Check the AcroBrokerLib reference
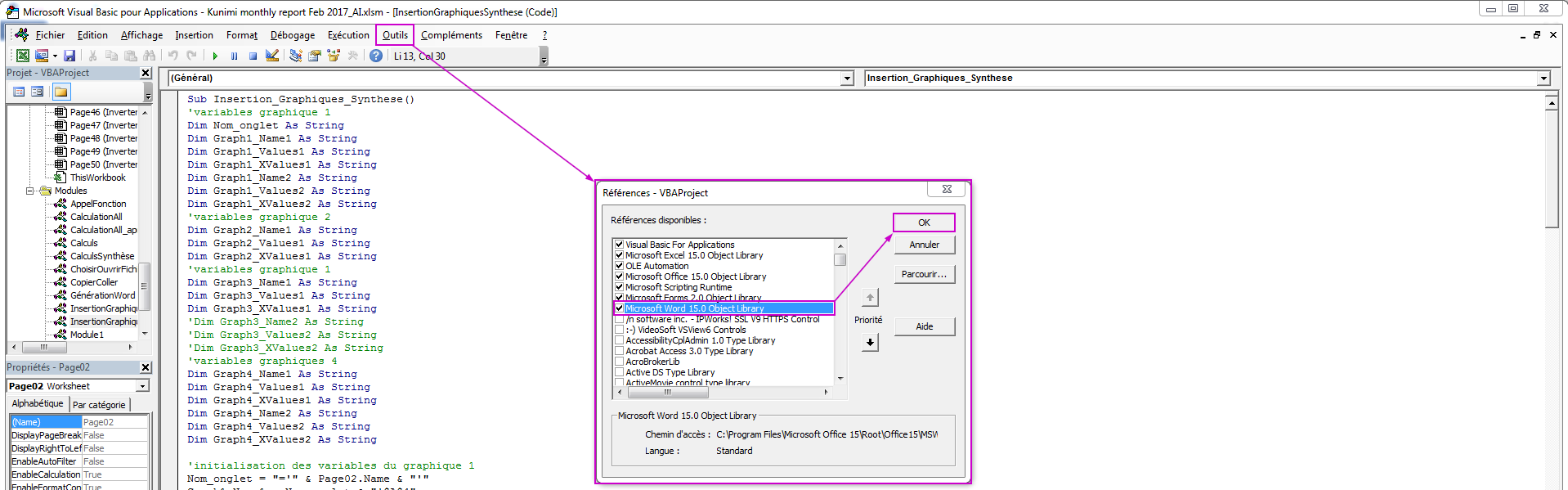The image size is (1568, 490). pos(619,362)
